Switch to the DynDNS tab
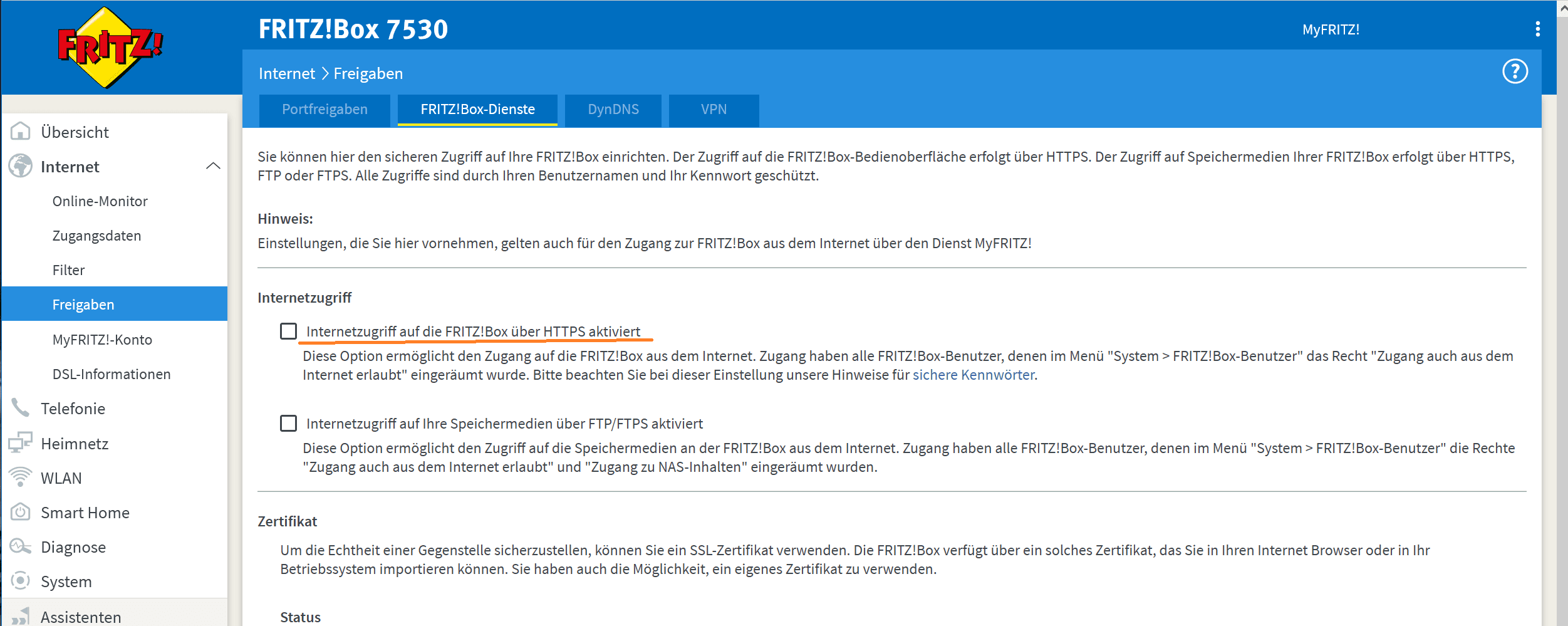The height and width of the screenshot is (626, 1568). 613,110
